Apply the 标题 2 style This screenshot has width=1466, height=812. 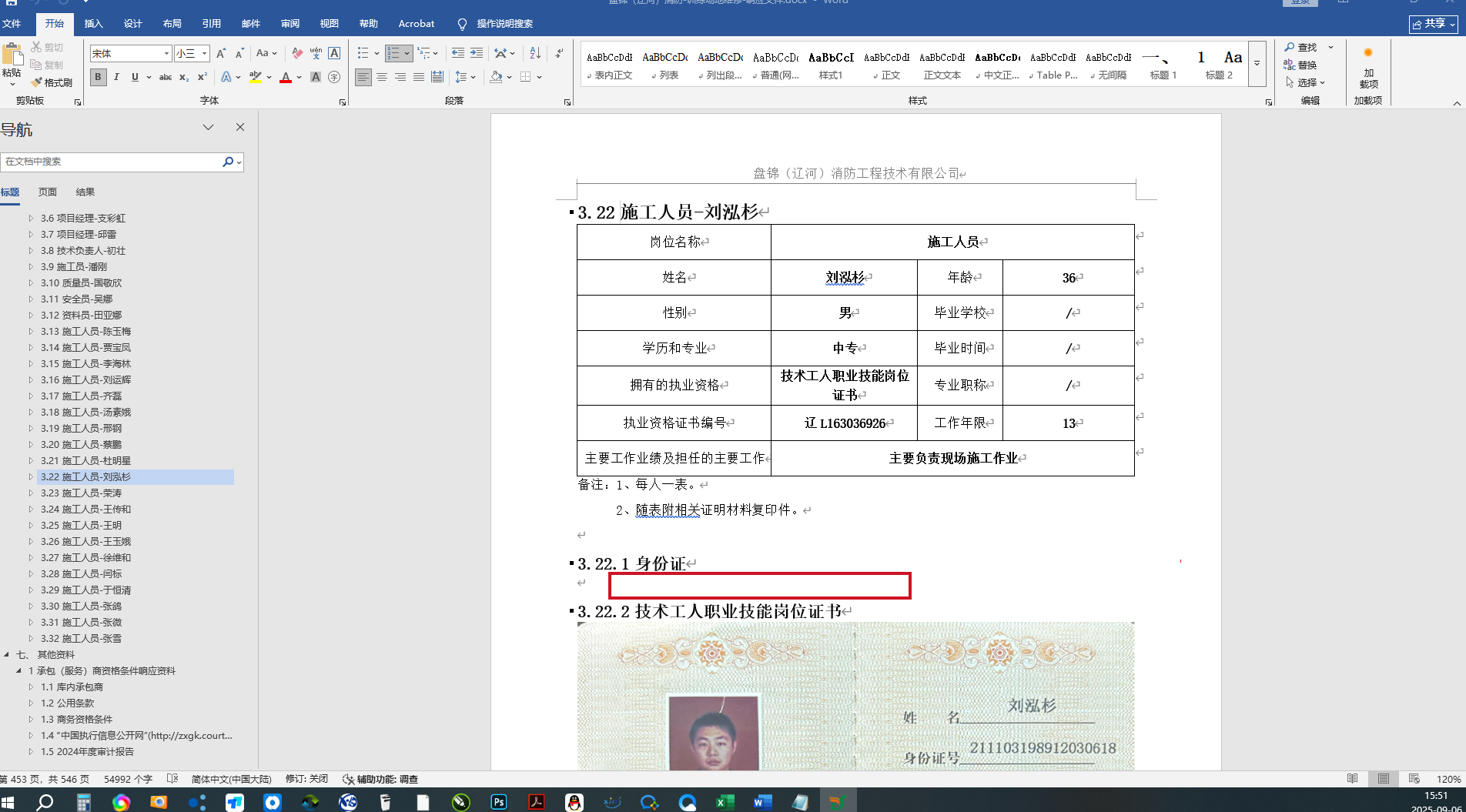[x=1219, y=63]
